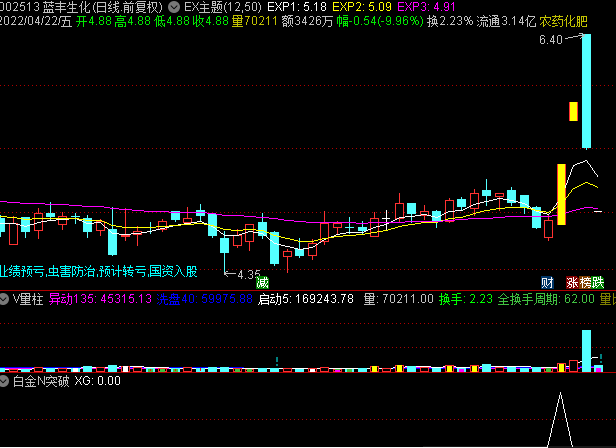Click the EXP2: 5.09 value

click(362, 7)
